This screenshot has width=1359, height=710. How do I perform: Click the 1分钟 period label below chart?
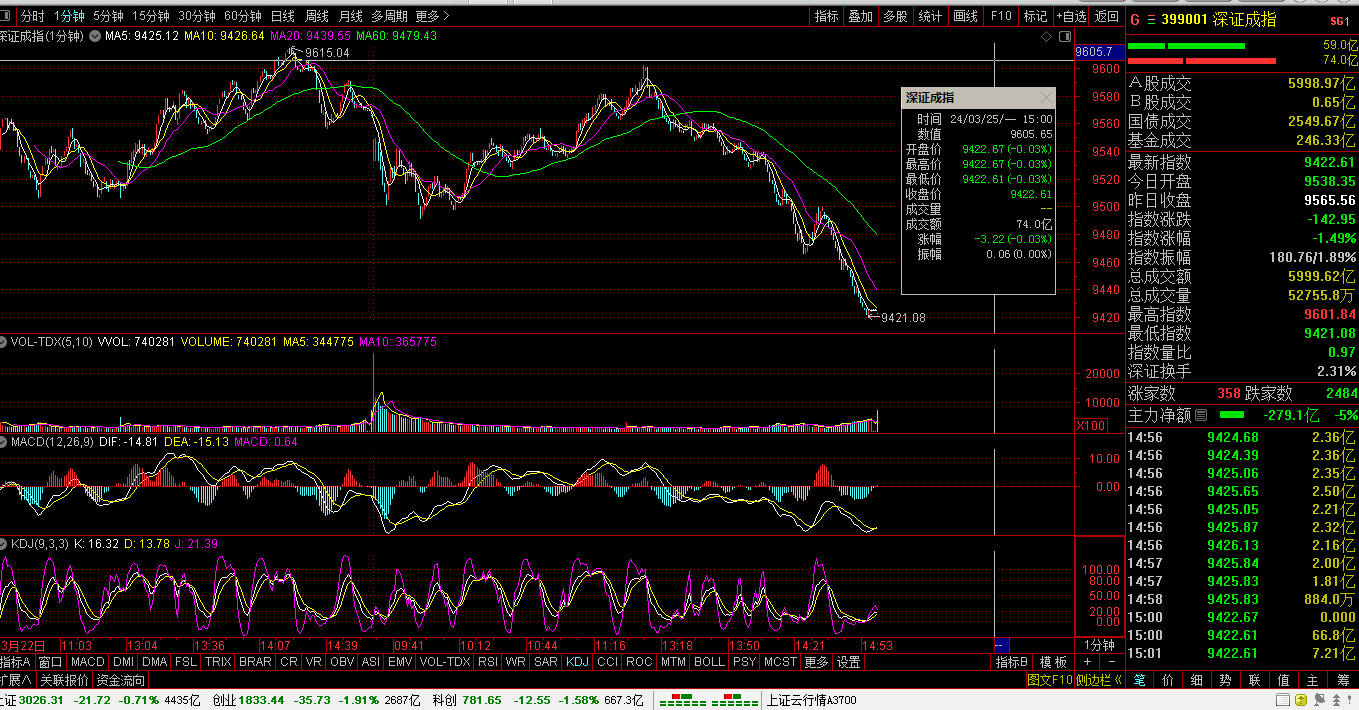click(x=1099, y=645)
